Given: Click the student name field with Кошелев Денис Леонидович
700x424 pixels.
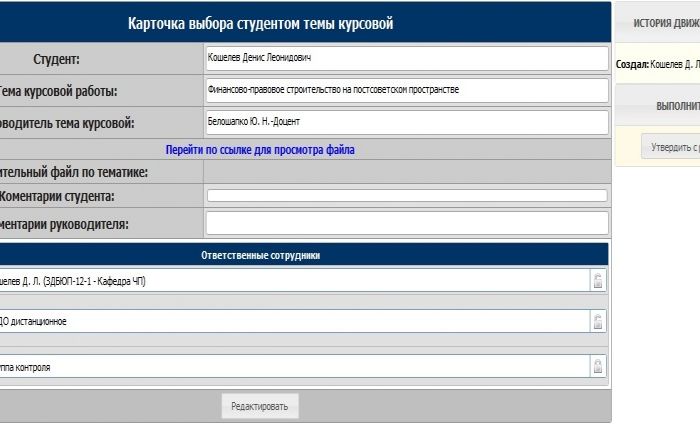Looking at the screenshot, I should pyautogui.click(x=406, y=59).
